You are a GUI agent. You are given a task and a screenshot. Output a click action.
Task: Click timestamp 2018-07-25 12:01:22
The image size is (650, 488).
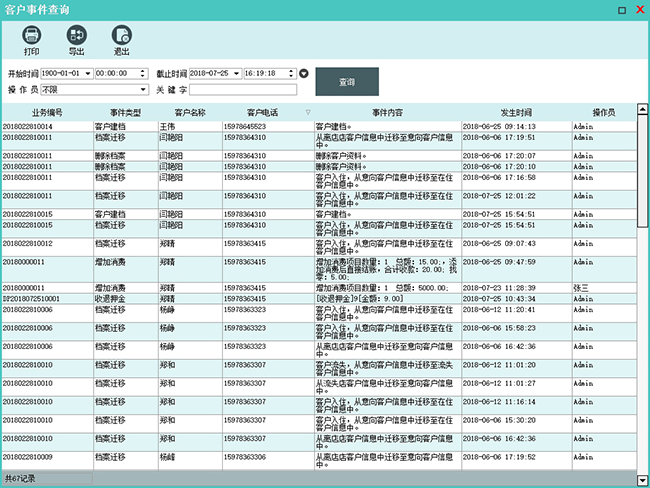coord(499,196)
